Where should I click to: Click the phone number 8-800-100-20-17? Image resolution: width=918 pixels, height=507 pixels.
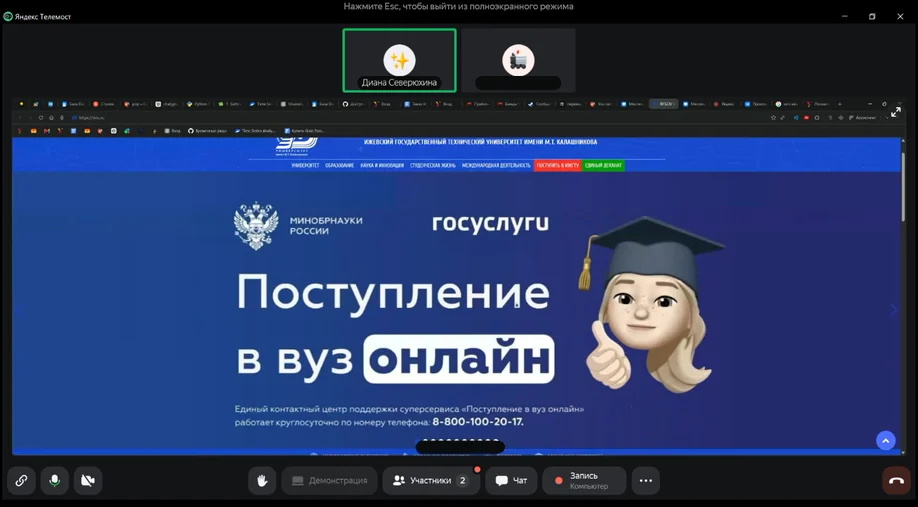(x=478, y=422)
